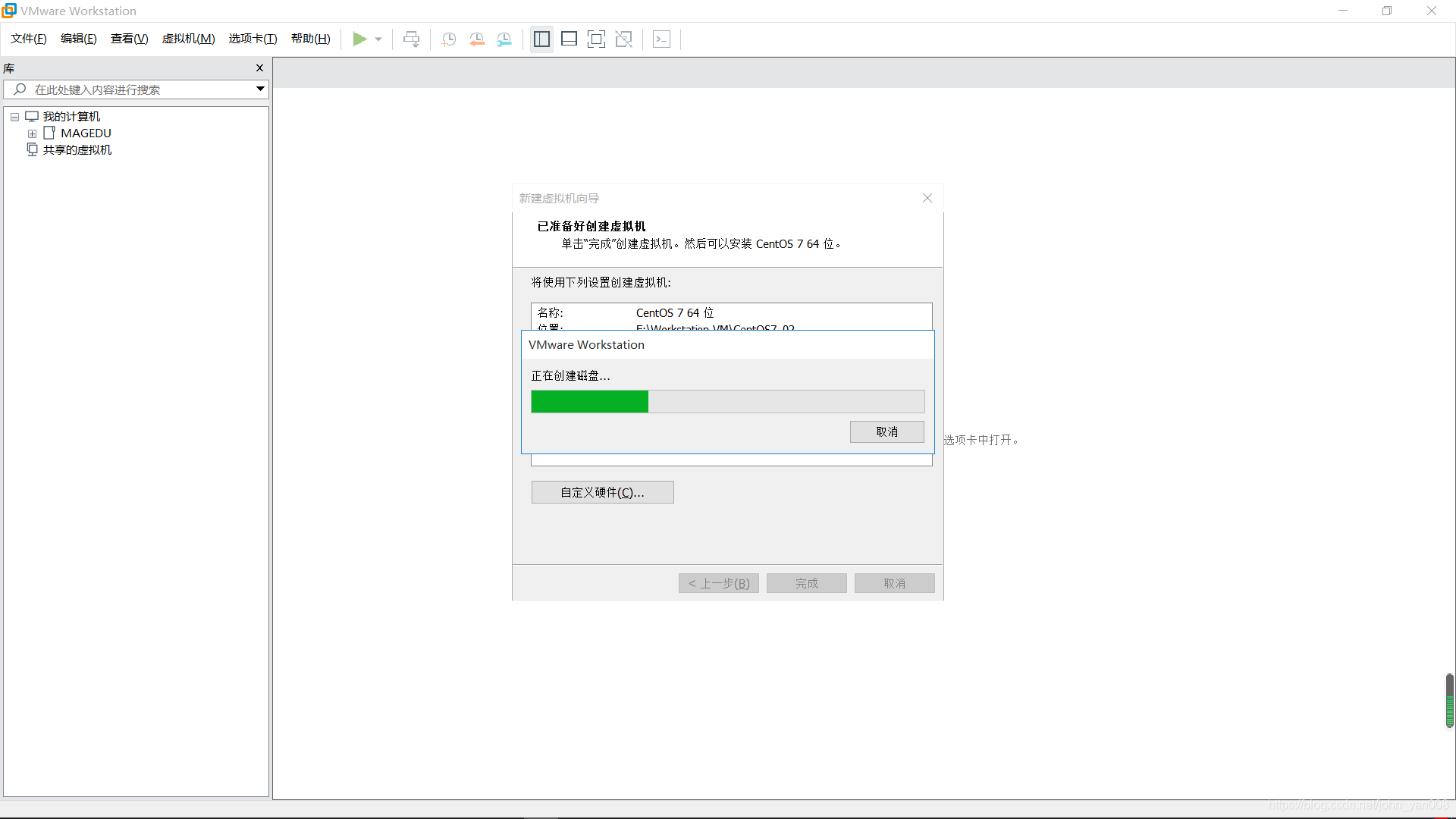This screenshot has width=1456, height=819.
Task: Click the console view icon
Action: [x=661, y=39]
